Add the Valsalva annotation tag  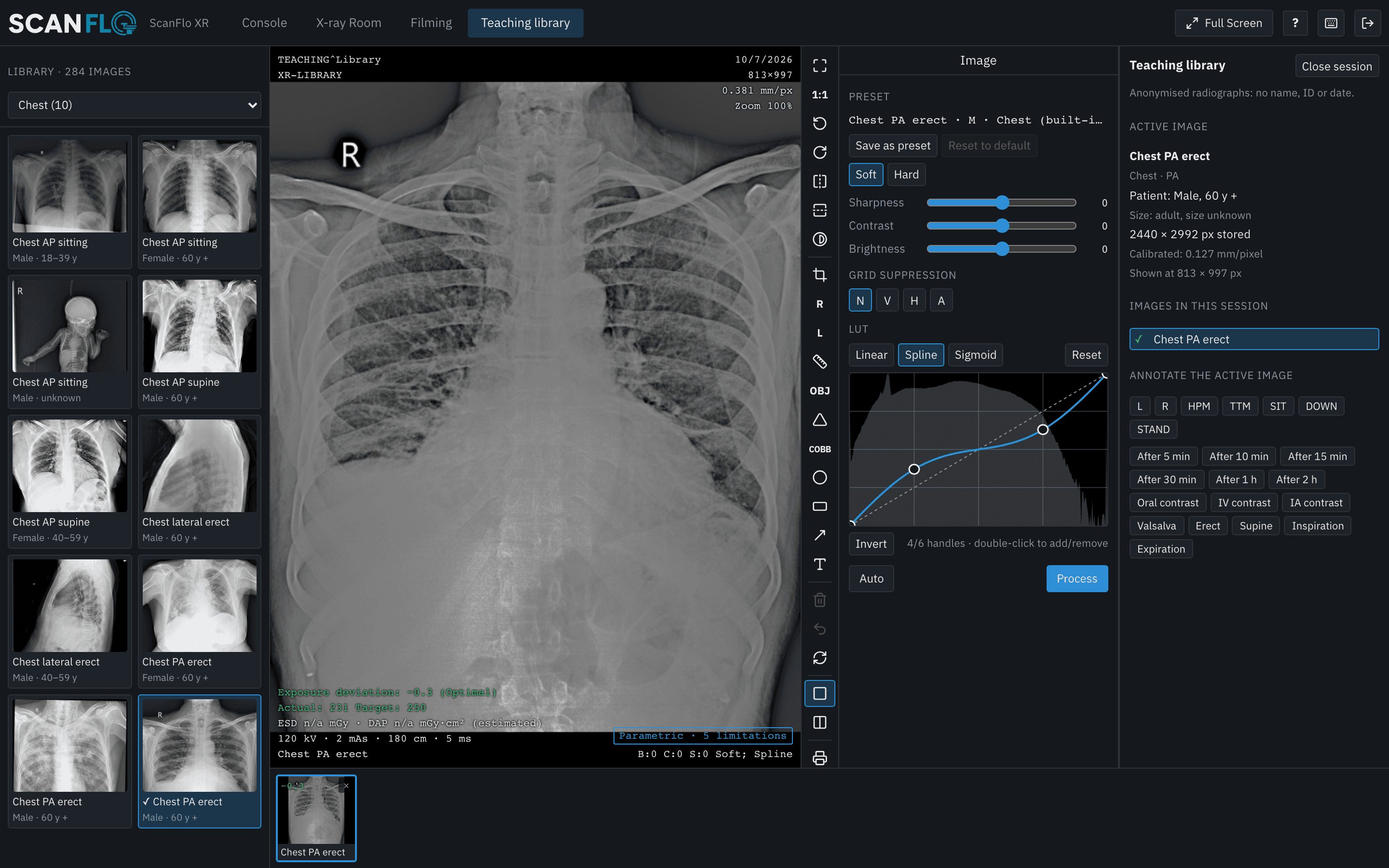pyautogui.click(x=1156, y=526)
